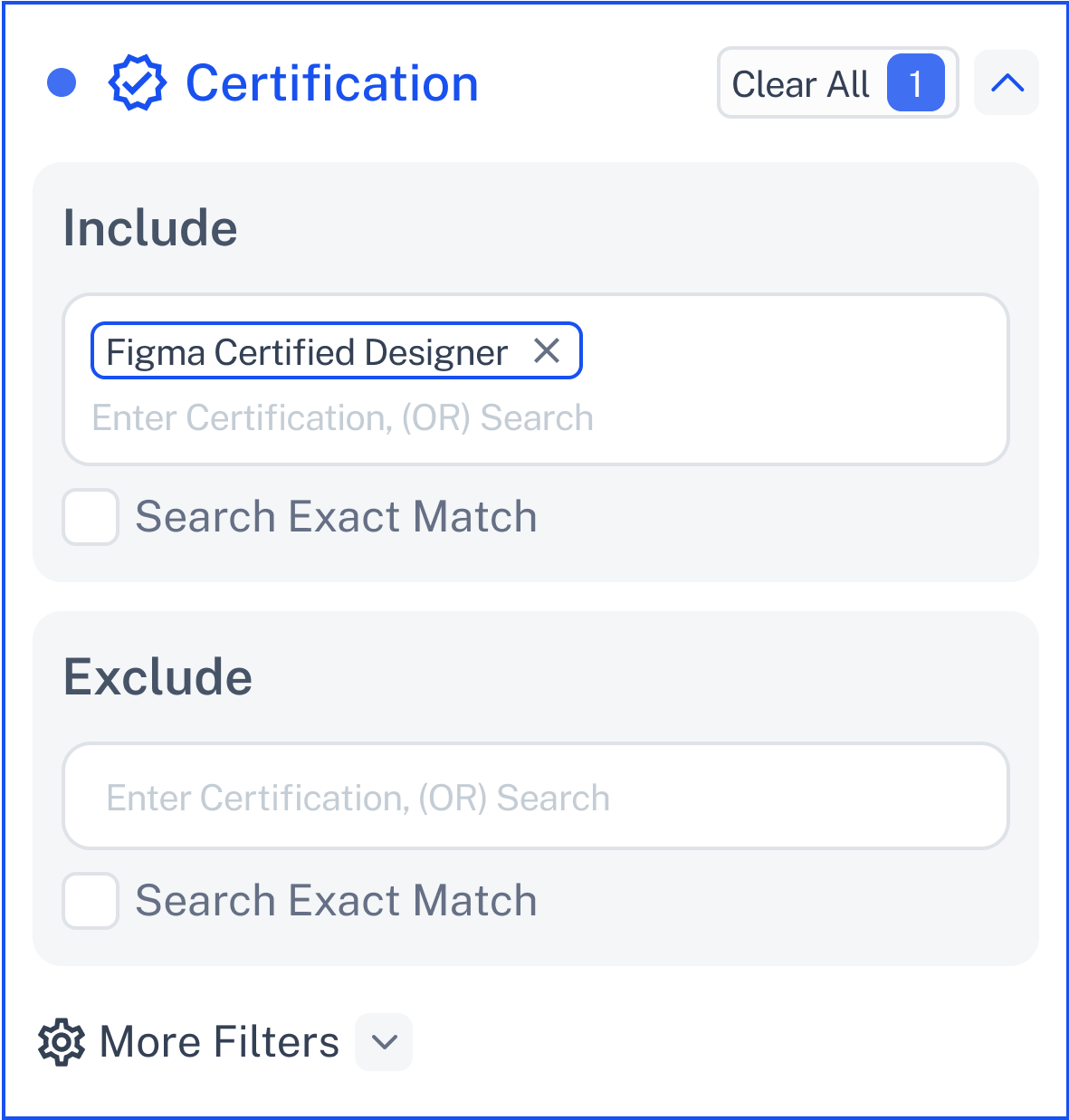Expand the More Filters dropdown arrow

(x=384, y=1042)
